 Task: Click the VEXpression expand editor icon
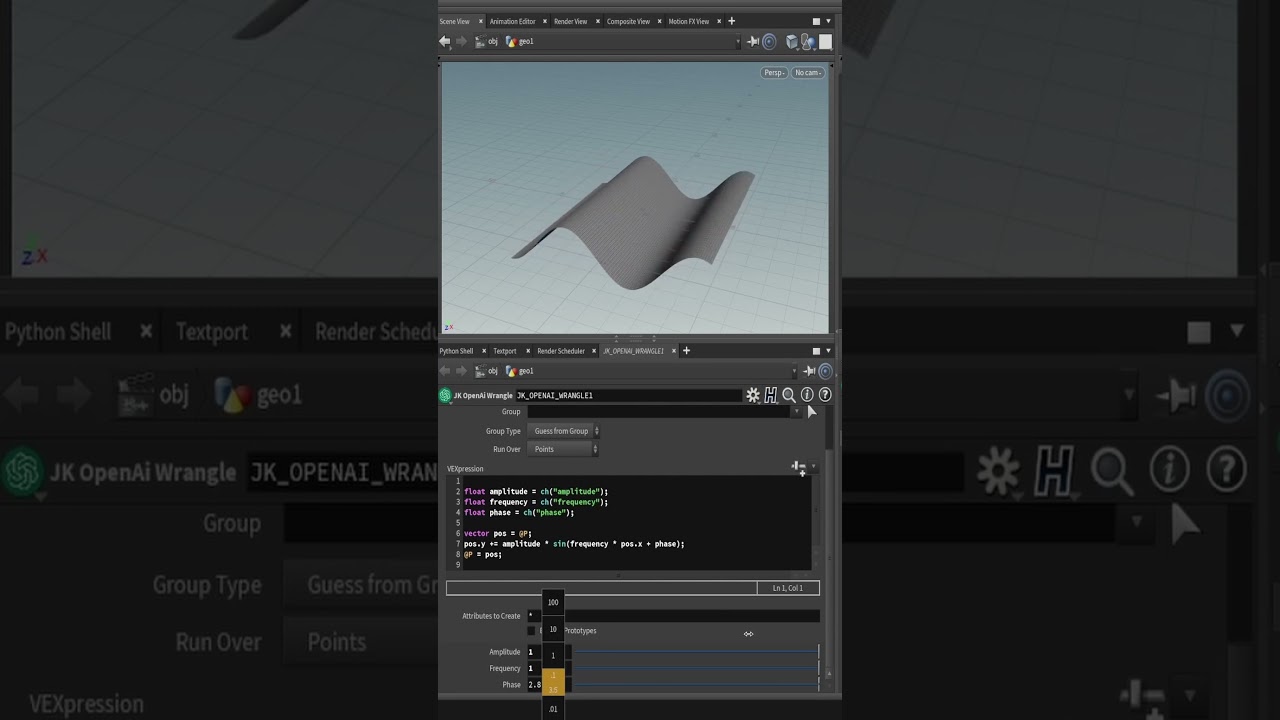click(x=798, y=467)
